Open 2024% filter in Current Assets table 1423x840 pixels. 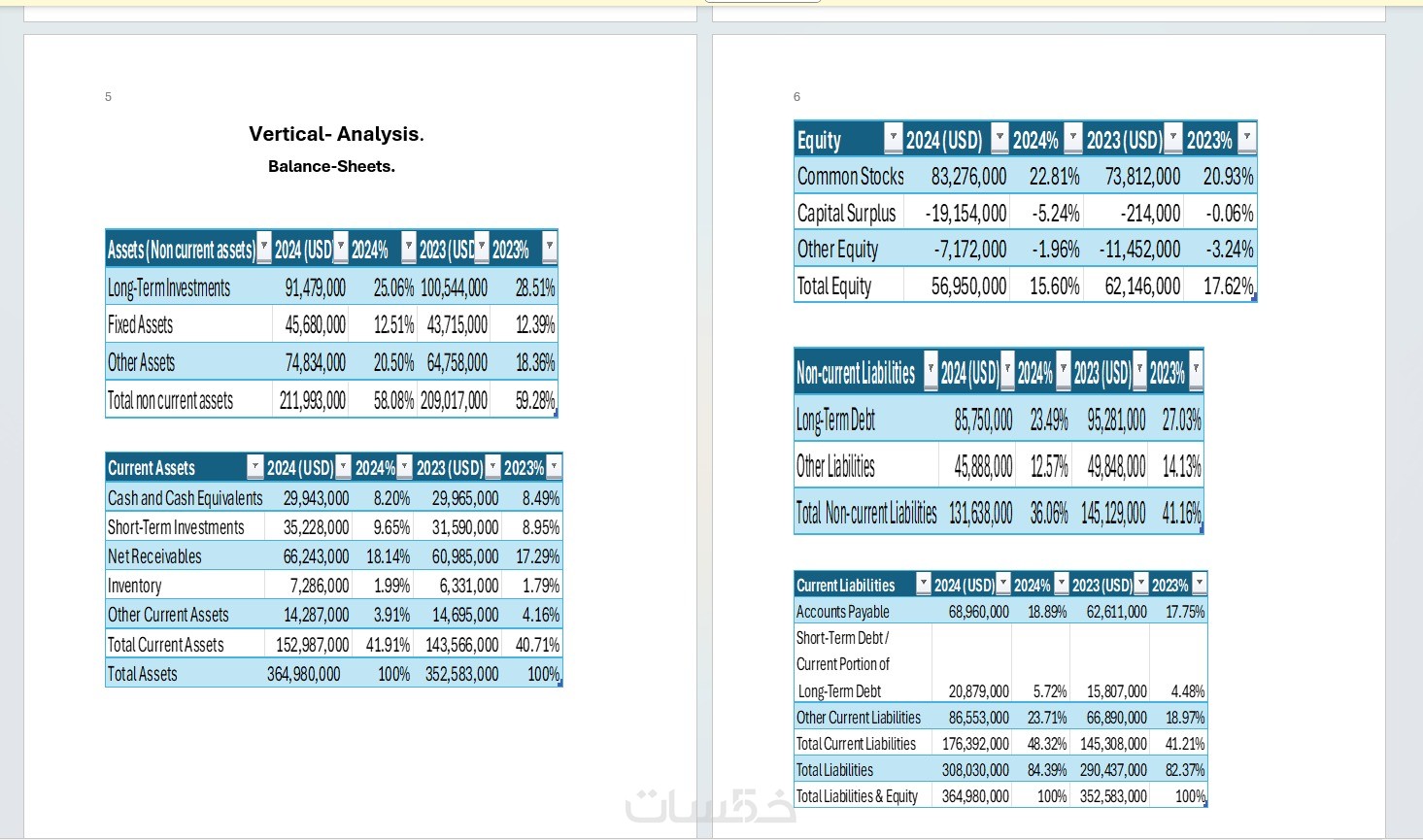coord(405,467)
